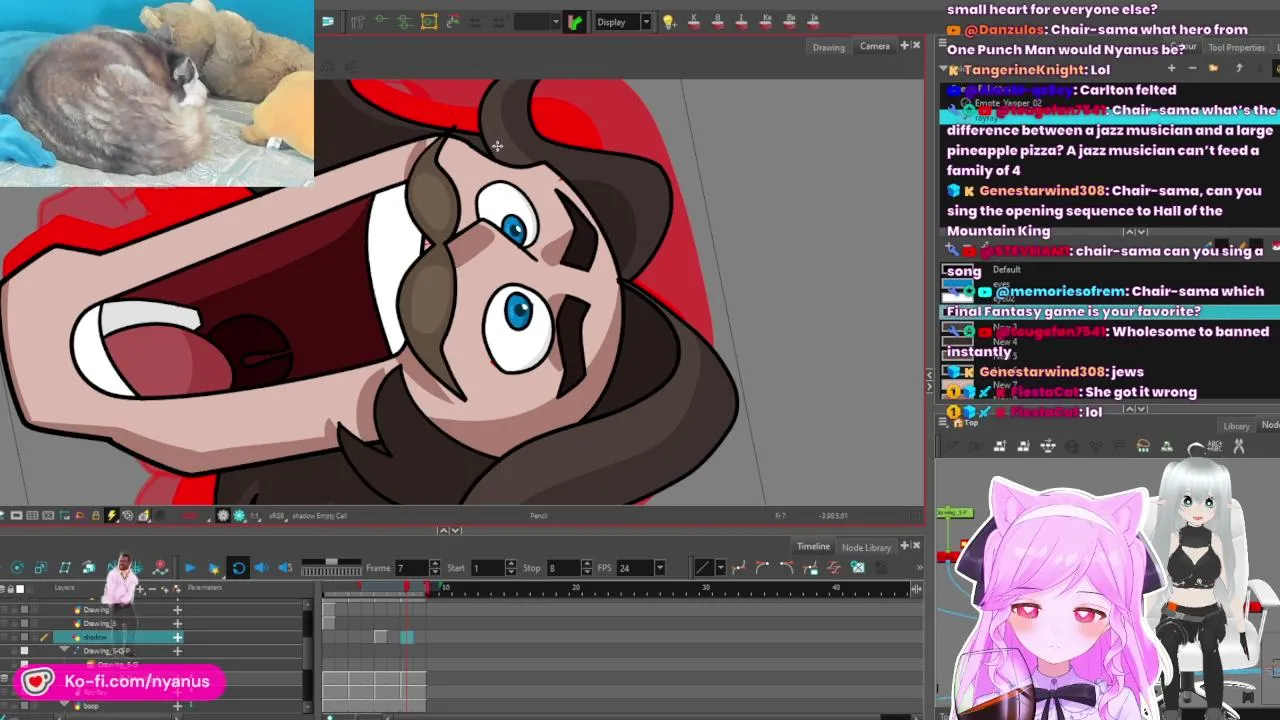Mark drawing as In-between with the I marker

[x=741, y=21]
